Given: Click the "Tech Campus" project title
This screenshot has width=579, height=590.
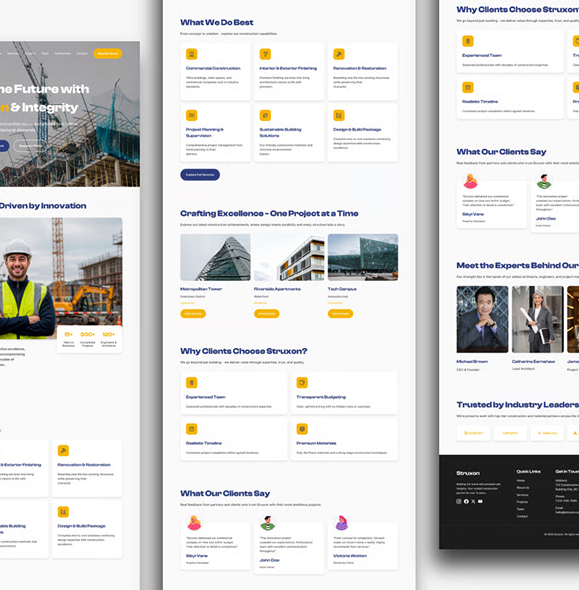Looking at the screenshot, I should (x=342, y=289).
